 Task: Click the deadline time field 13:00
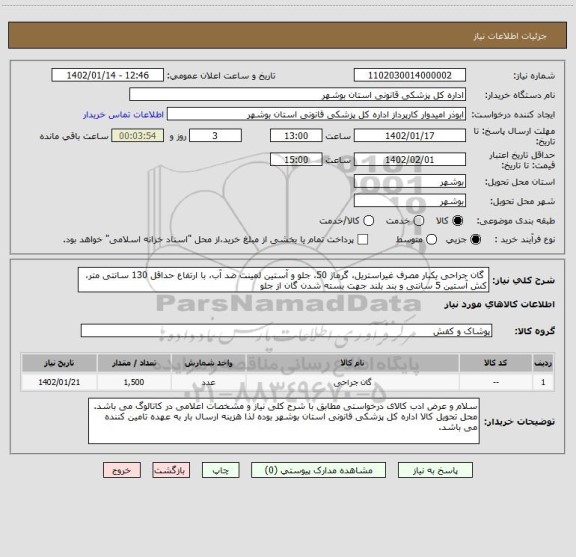tap(296, 136)
